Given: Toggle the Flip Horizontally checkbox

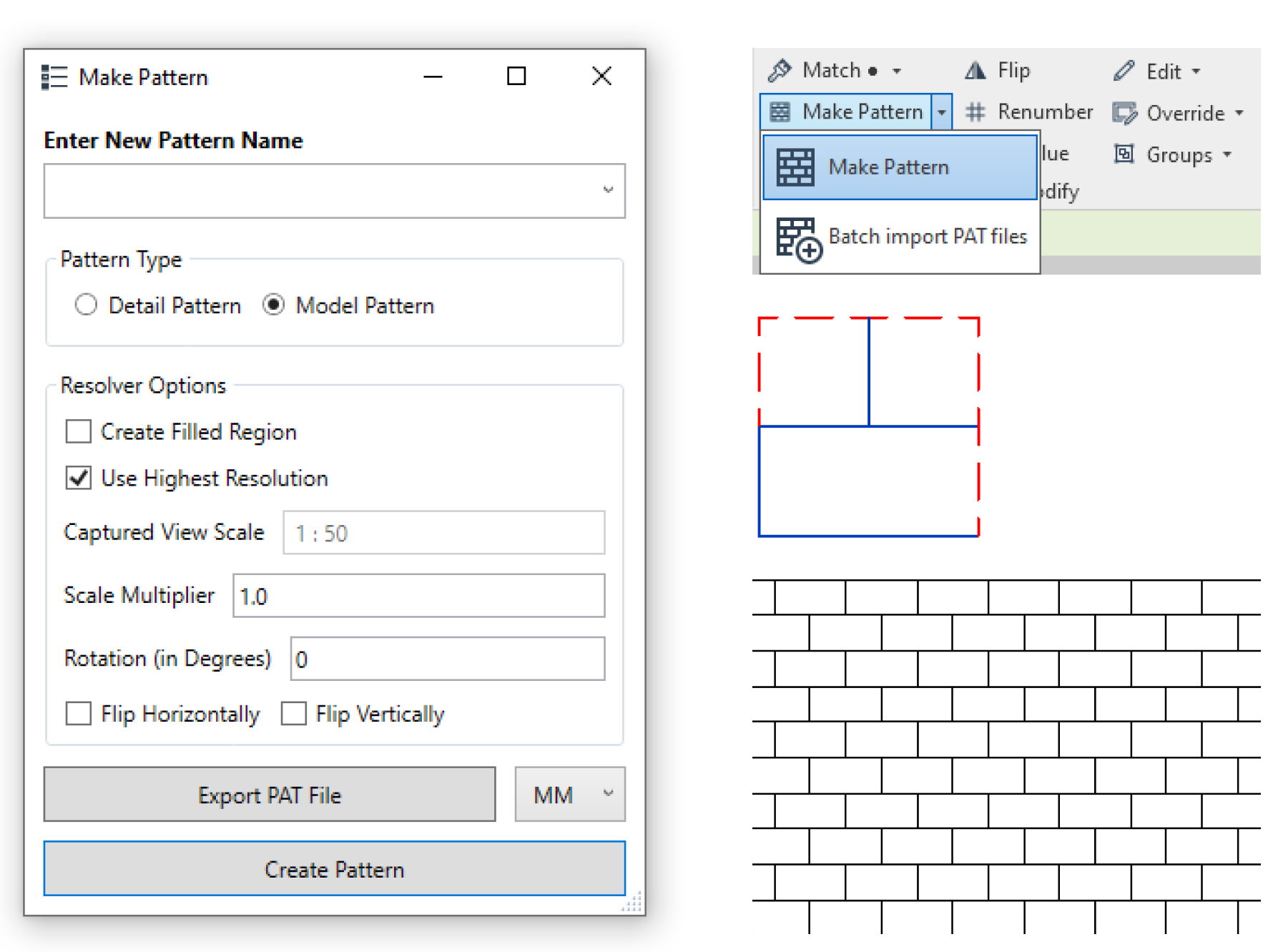Looking at the screenshot, I should pos(79,713).
